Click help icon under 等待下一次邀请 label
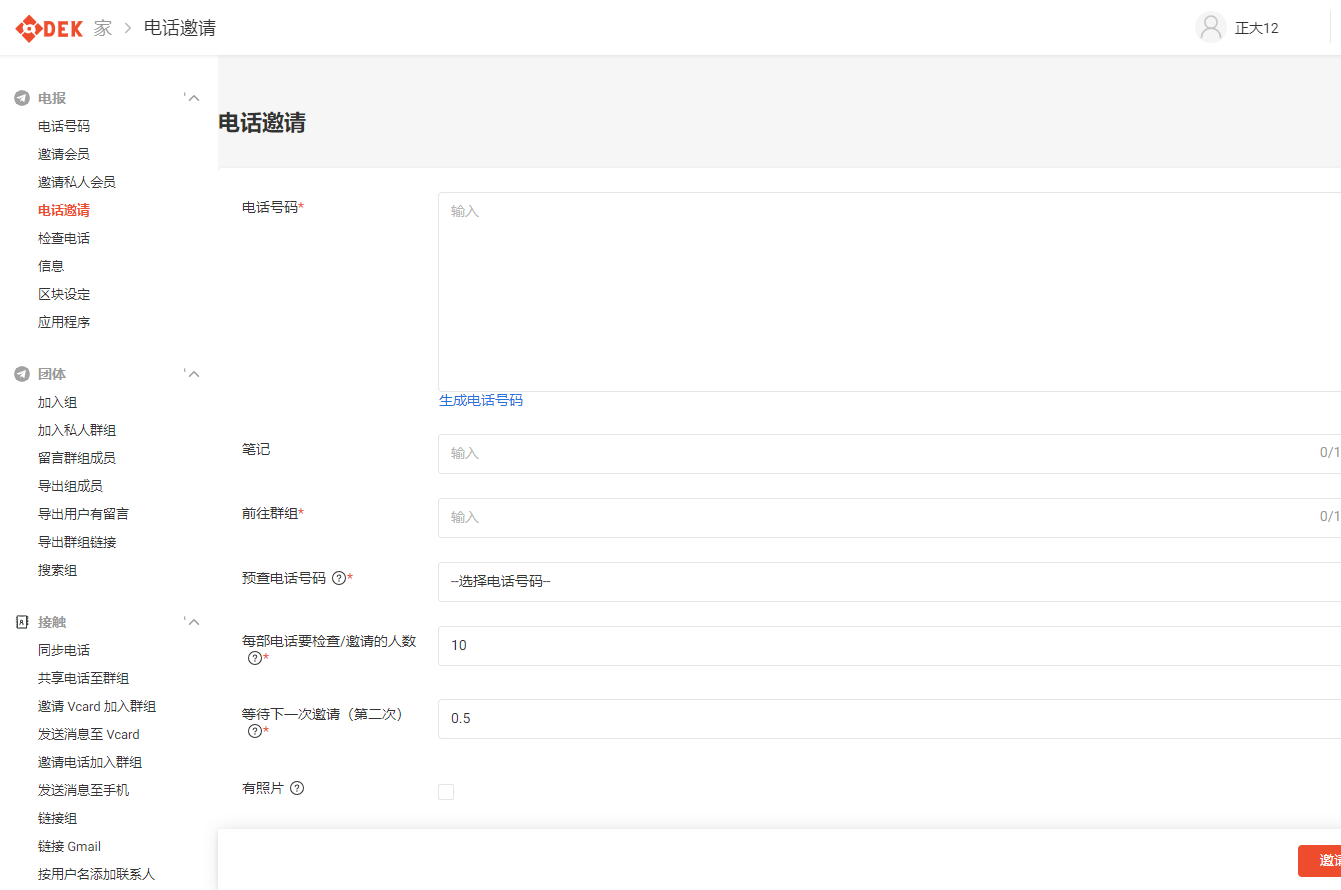 point(255,731)
